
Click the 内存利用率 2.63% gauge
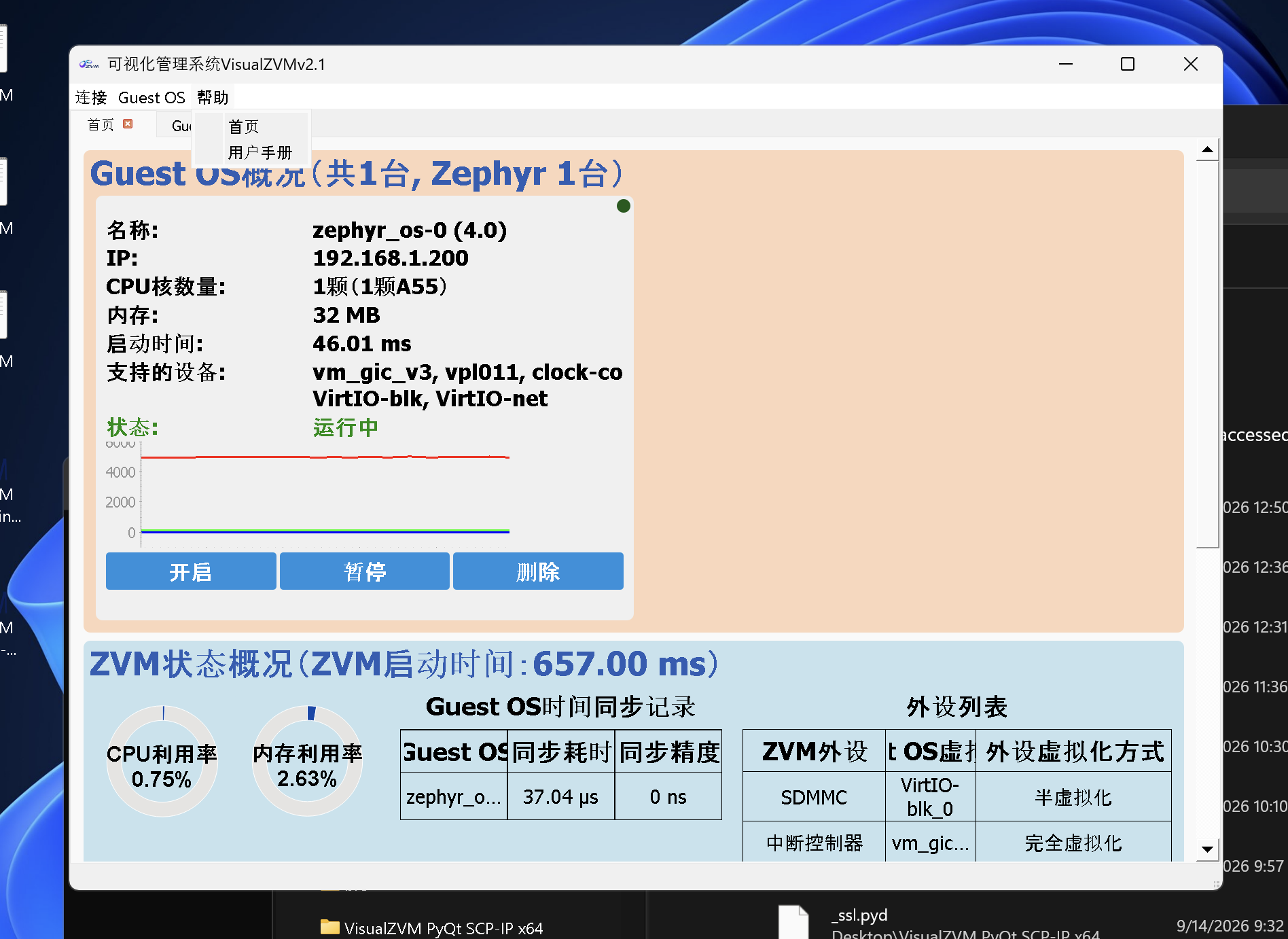308,762
